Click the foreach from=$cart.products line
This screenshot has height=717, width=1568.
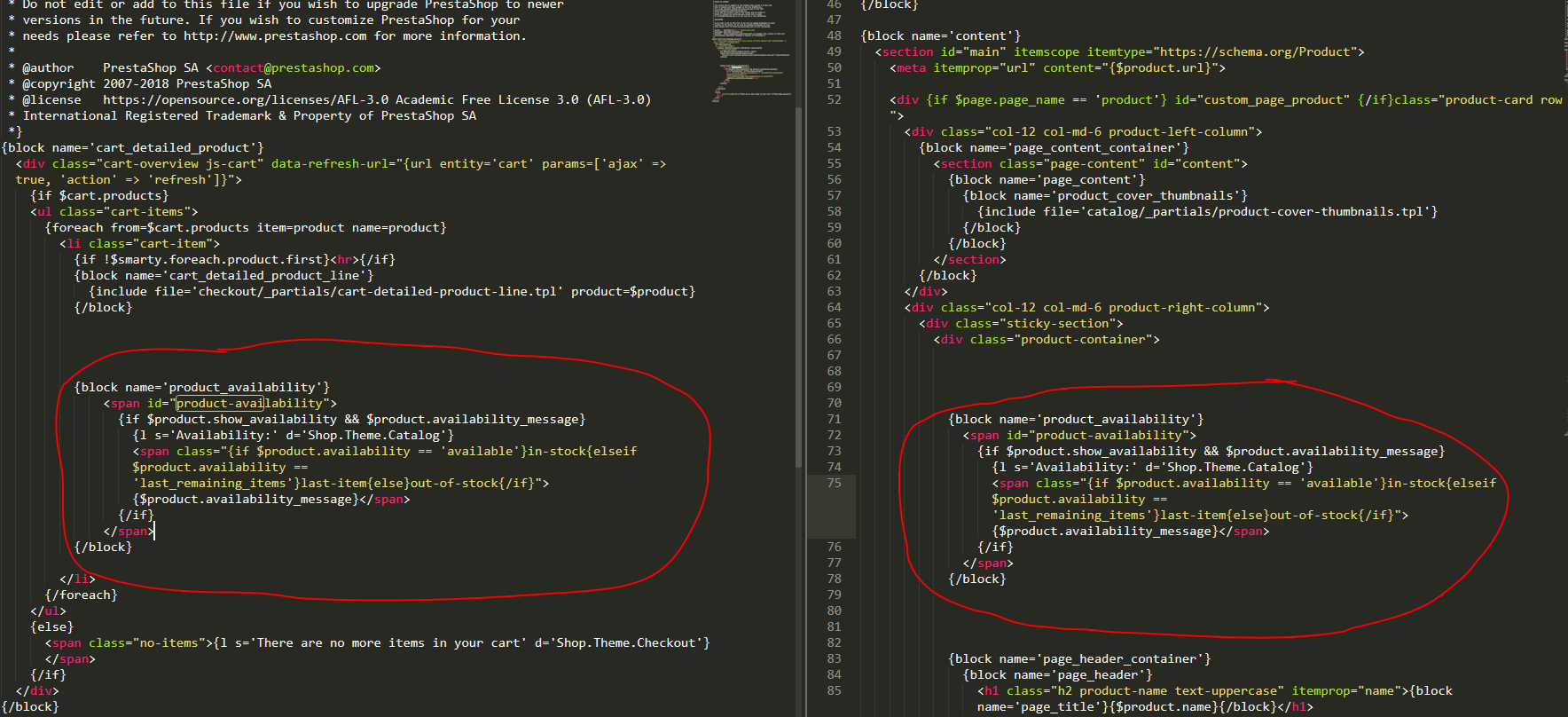coord(246,228)
